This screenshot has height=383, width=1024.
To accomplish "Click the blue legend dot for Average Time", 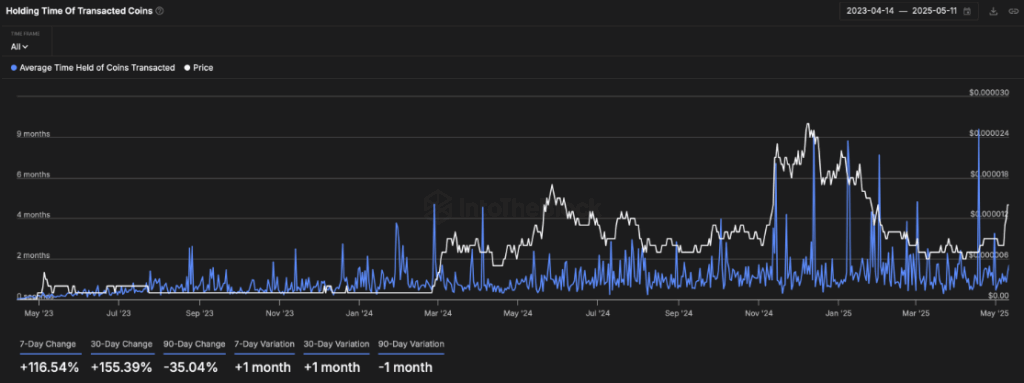I will 14,67.
